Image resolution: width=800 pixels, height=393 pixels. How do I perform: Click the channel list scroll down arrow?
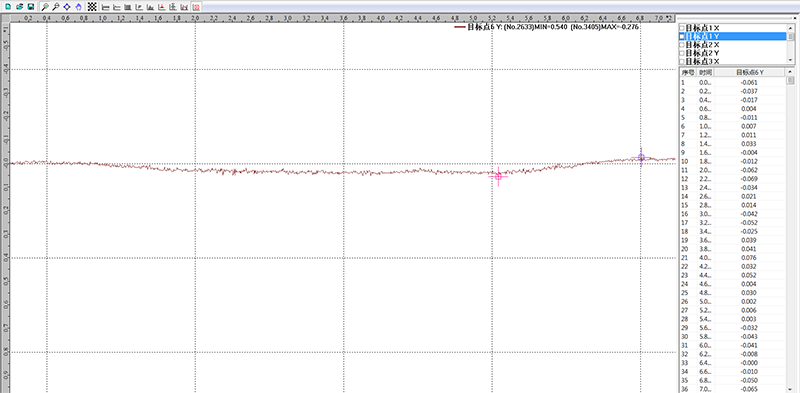pyautogui.click(x=791, y=60)
